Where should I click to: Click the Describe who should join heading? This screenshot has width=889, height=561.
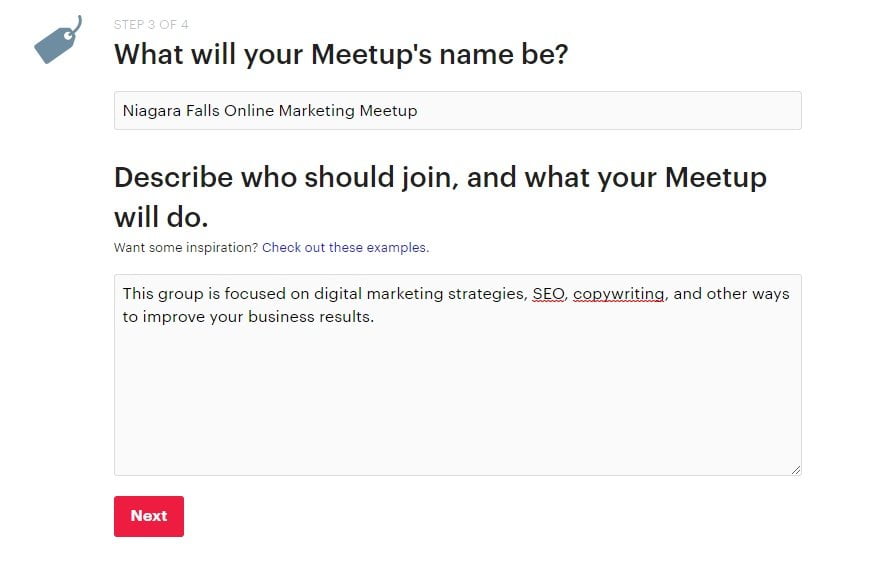point(441,197)
